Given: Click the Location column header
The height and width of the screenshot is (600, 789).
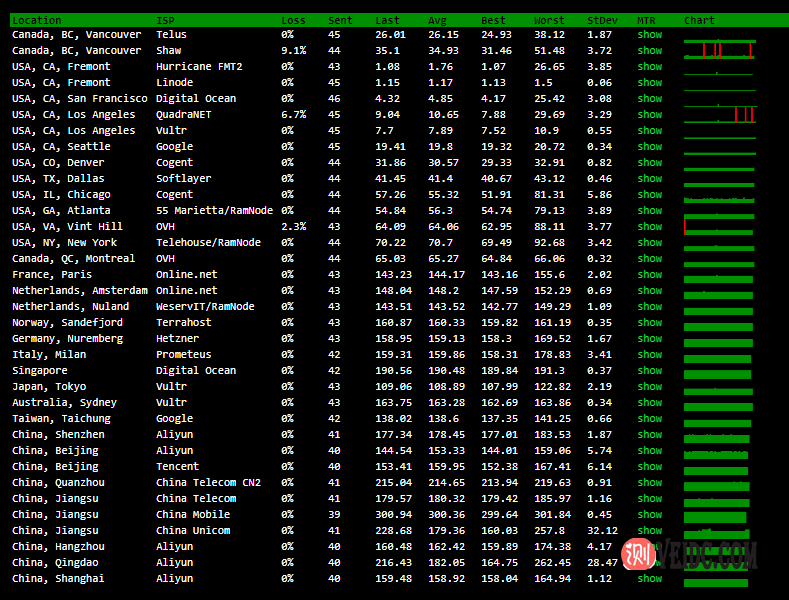Looking at the screenshot, I should tap(36, 20).
